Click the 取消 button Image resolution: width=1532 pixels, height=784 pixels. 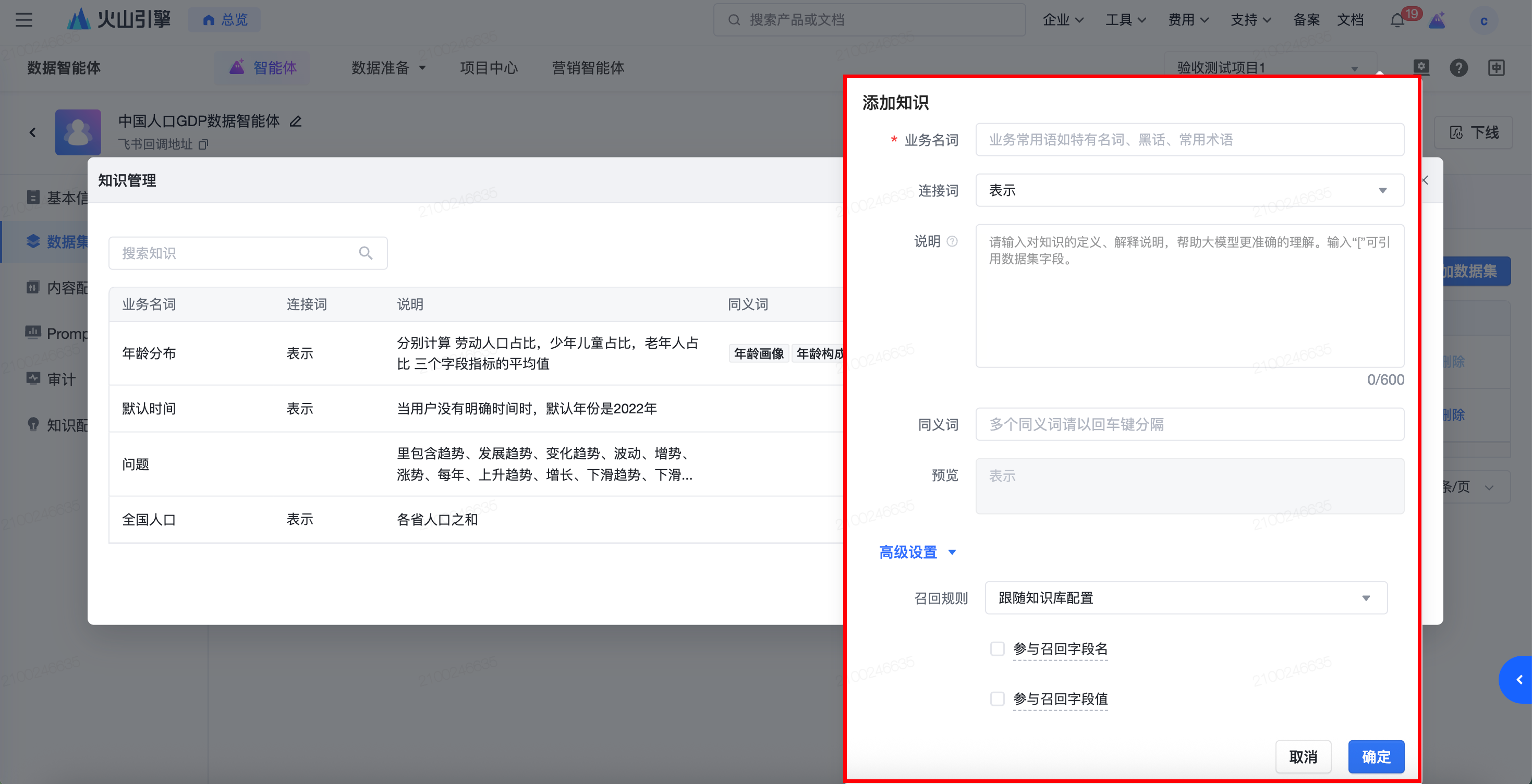1303,757
